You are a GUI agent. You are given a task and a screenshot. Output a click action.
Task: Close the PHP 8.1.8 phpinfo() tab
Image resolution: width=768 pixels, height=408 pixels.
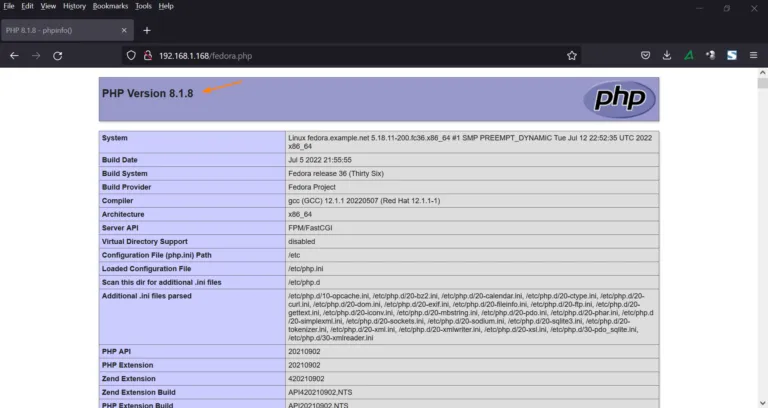pos(124,30)
